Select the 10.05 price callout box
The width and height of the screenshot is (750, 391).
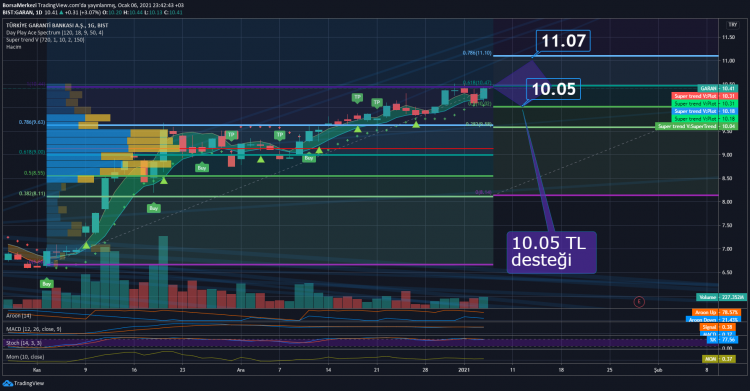(x=553, y=89)
